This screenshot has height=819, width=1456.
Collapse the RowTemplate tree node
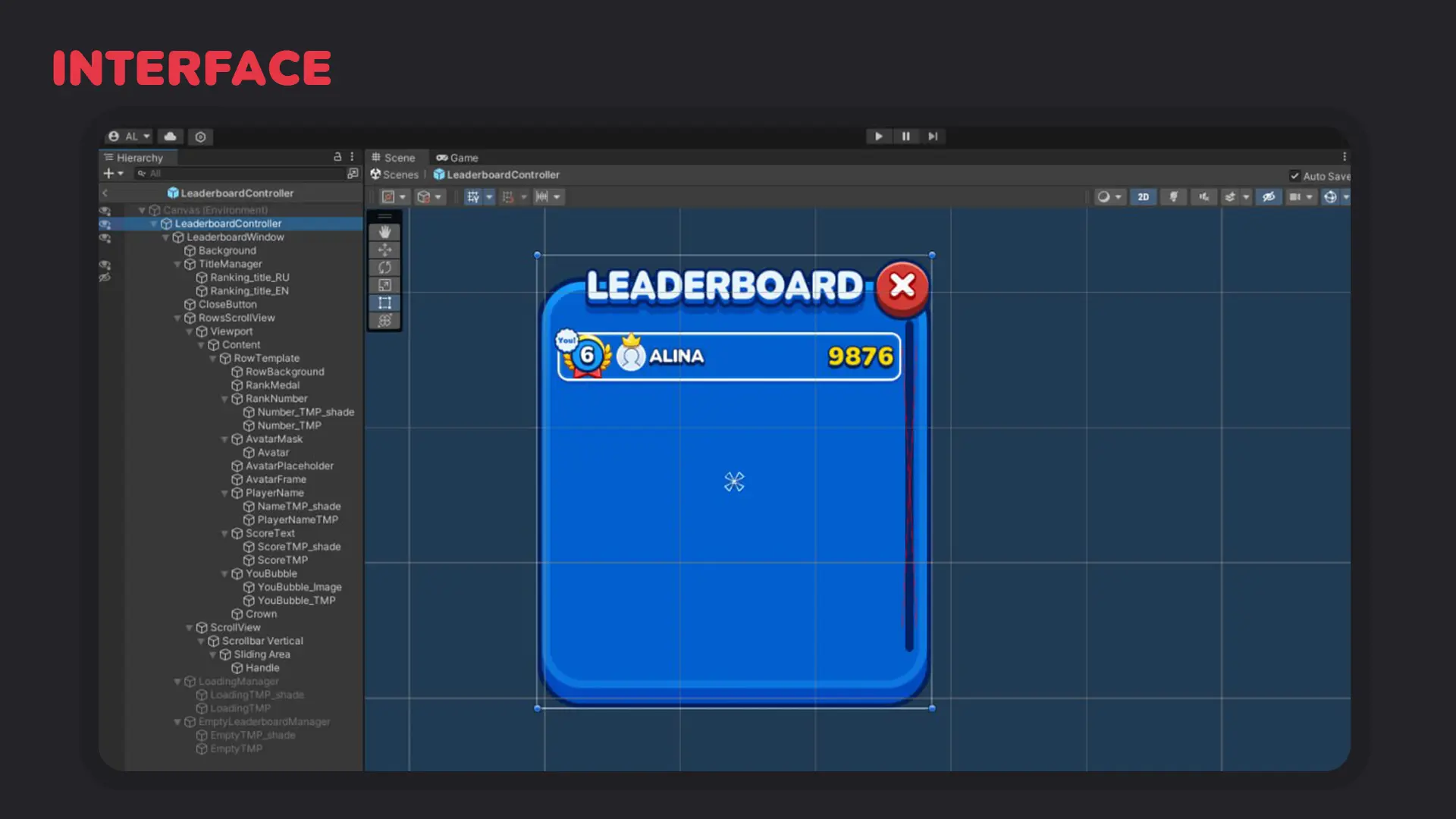(x=212, y=359)
